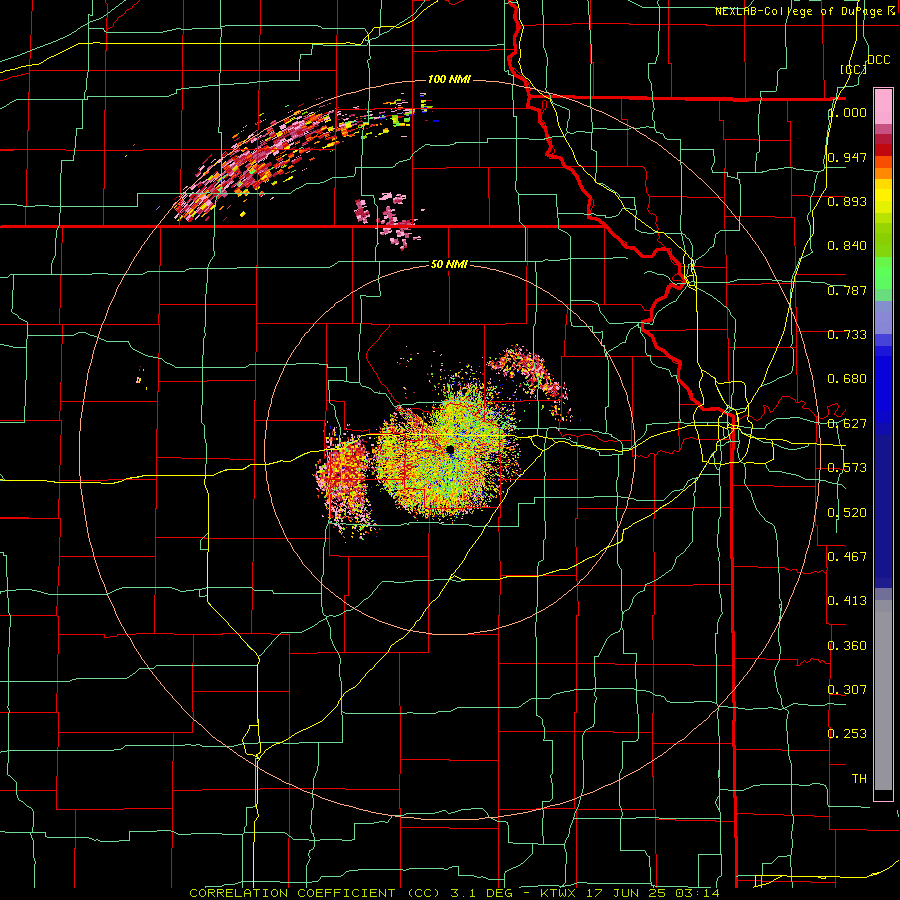The width and height of the screenshot is (900, 900).
Task: Click the 0.520 scale value
Action: tap(847, 513)
